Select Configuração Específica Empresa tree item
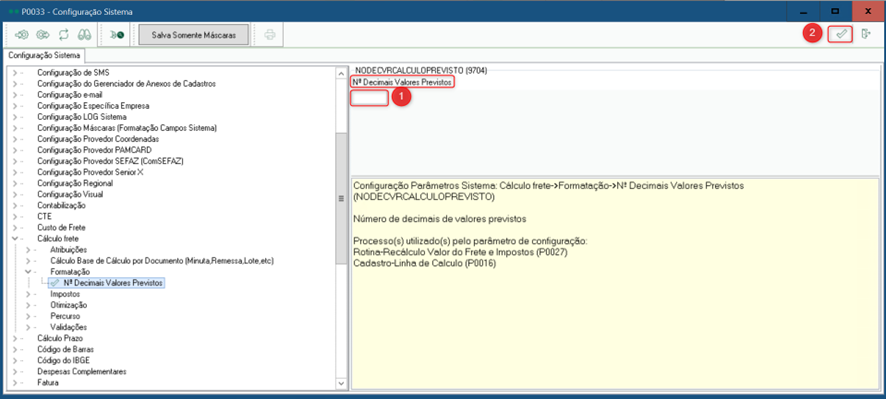The image size is (886, 399). pyautogui.click(x=93, y=106)
